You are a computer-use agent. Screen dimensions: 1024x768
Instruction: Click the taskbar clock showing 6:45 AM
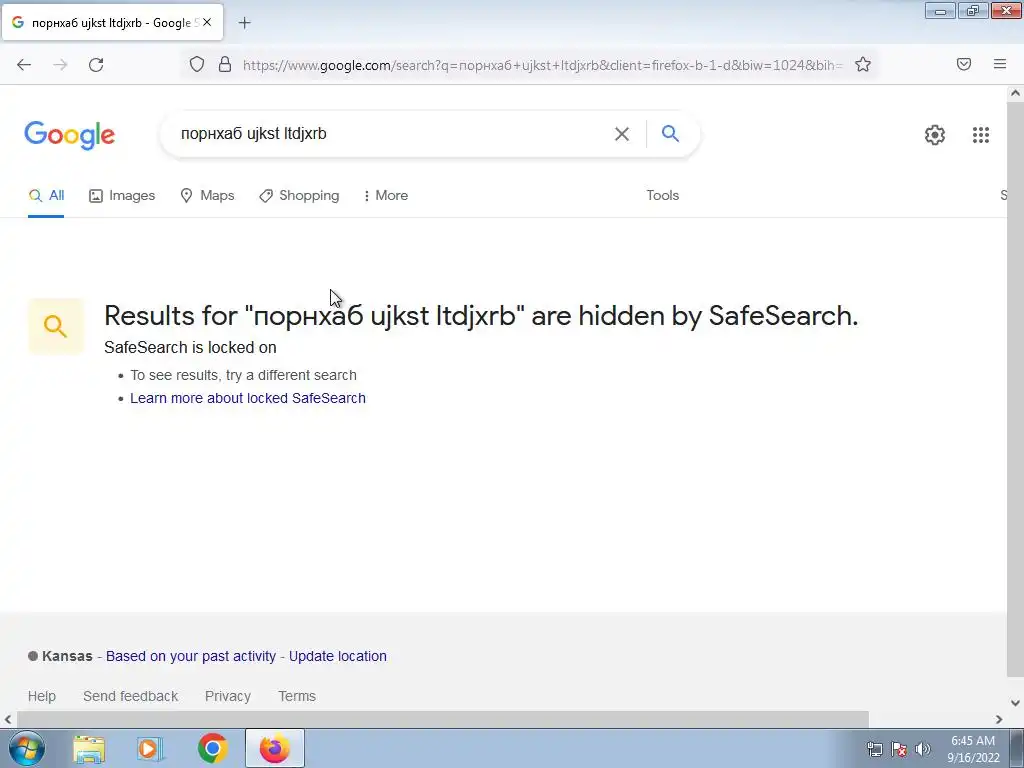(x=973, y=749)
